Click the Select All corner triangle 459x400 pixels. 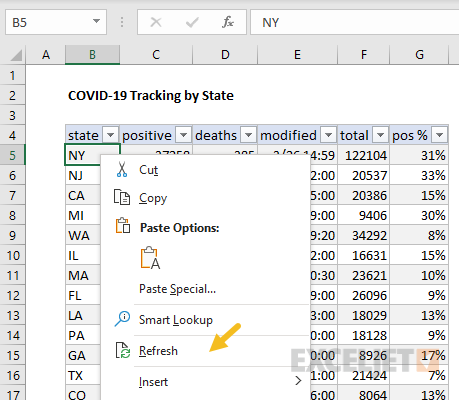tap(16, 55)
